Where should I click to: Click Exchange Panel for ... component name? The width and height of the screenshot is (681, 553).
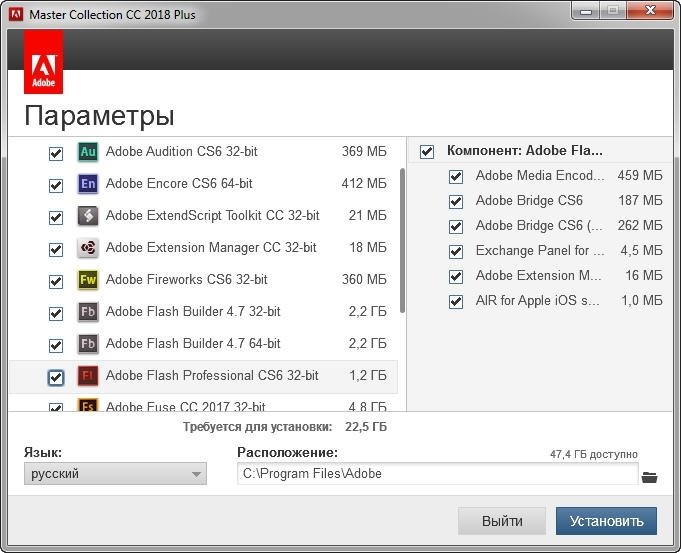(540, 251)
